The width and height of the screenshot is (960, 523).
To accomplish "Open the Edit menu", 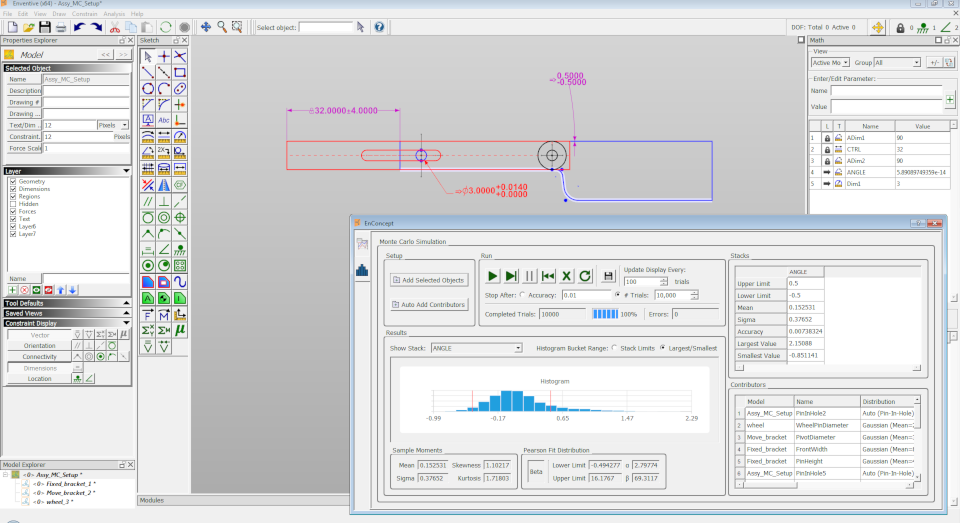I will tap(23, 13).
